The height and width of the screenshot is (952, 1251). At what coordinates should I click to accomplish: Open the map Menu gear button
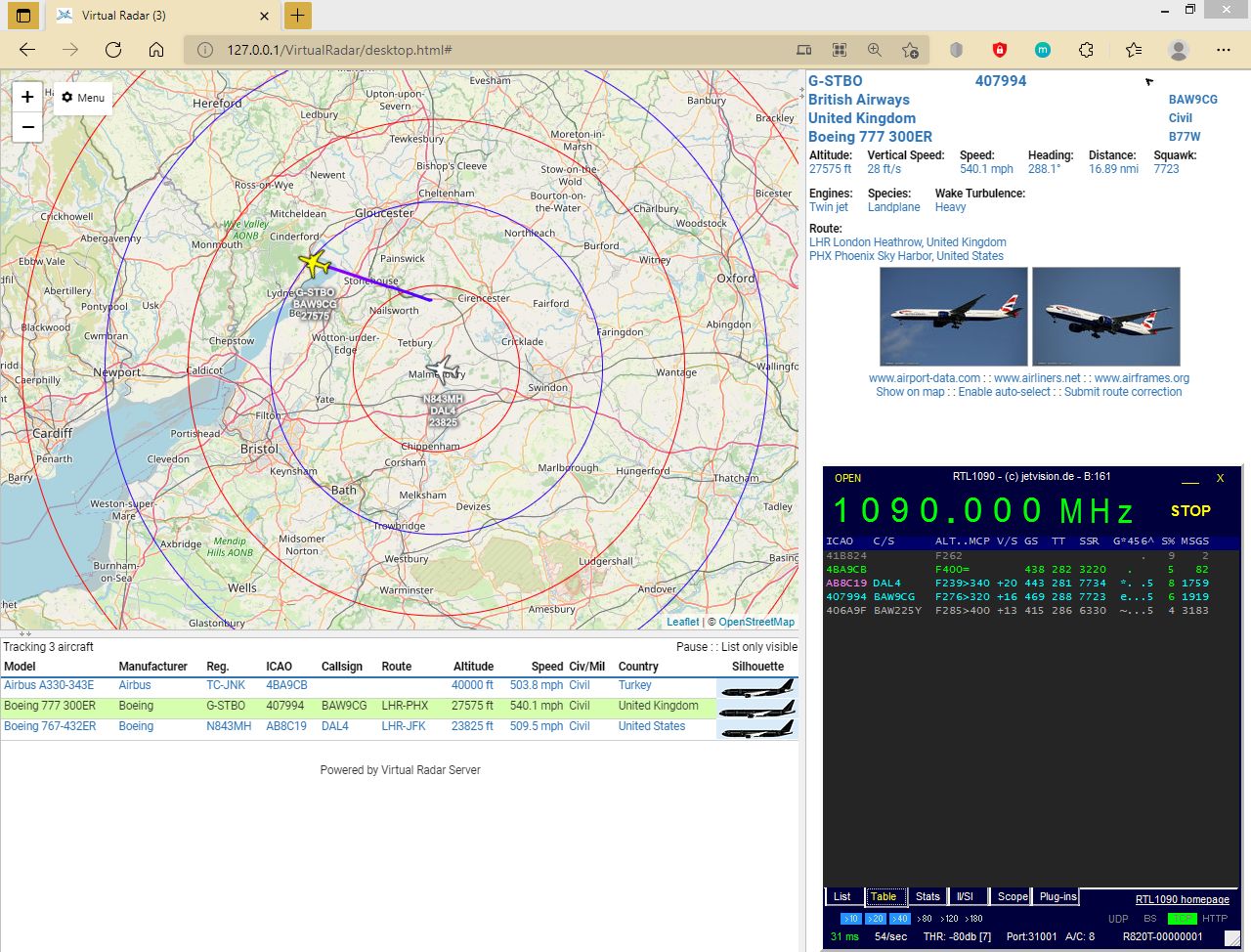82,98
